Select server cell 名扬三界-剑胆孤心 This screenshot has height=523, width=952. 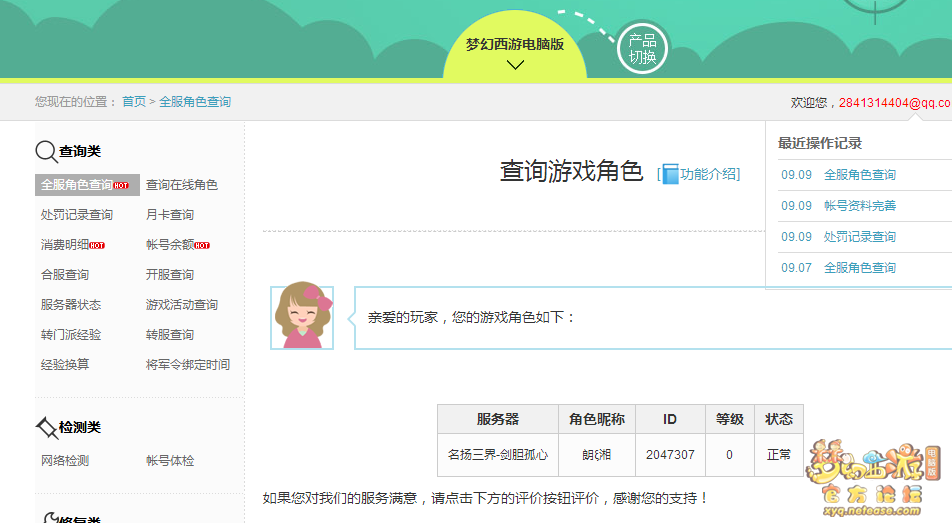tap(498, 454)
